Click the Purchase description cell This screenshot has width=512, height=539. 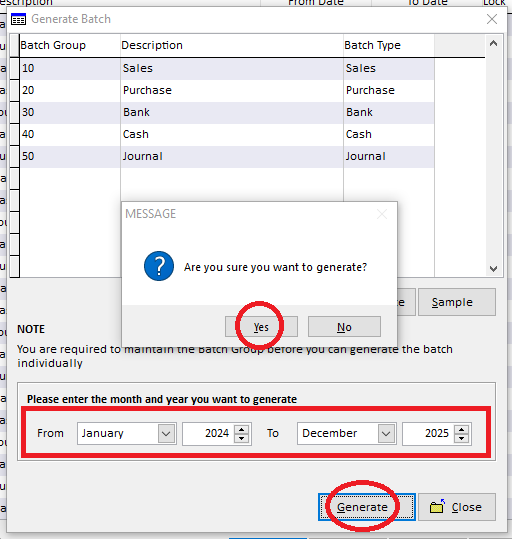pyautogui.click(x=232, y=90)
